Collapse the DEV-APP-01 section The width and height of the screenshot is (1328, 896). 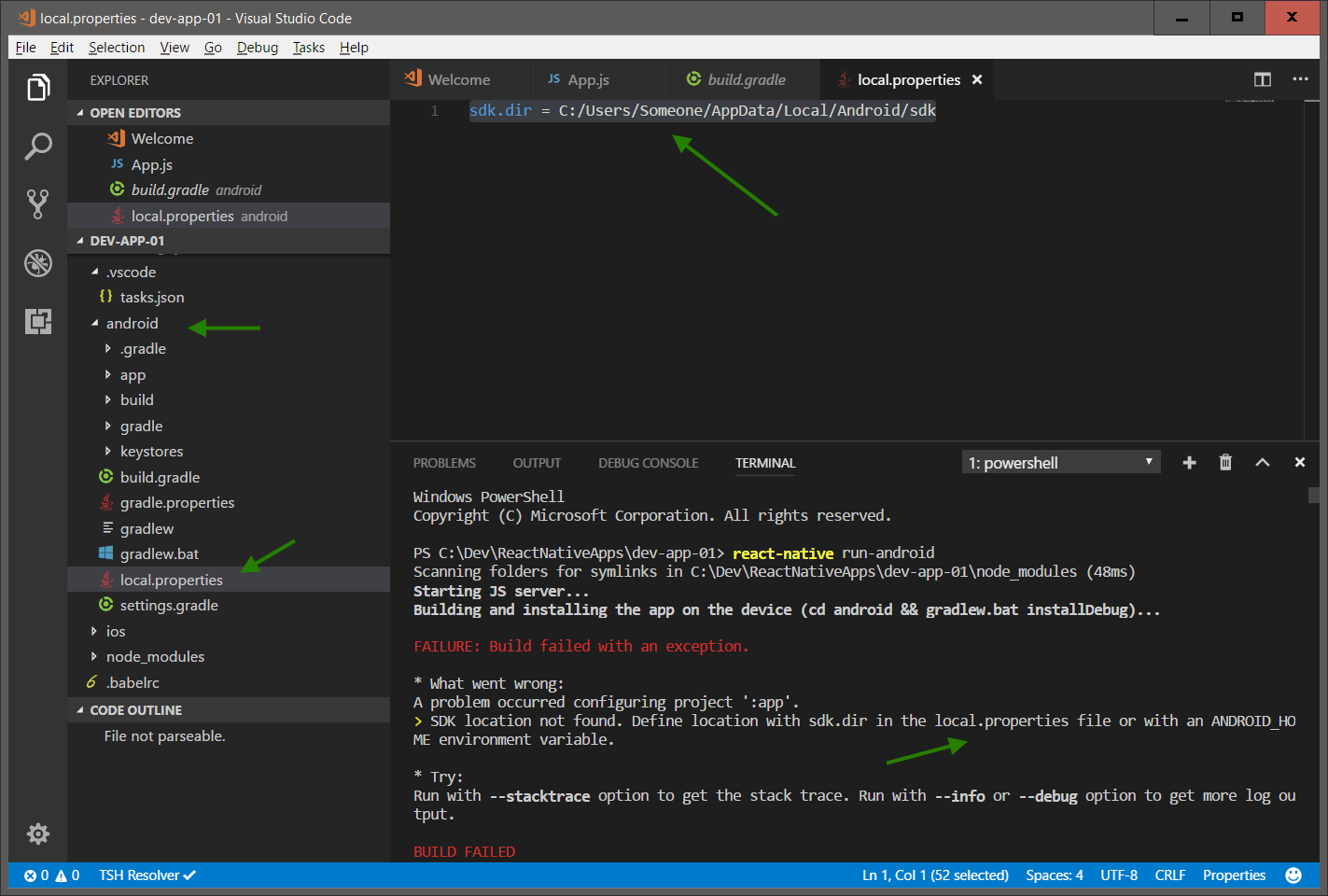click(229, 241)
